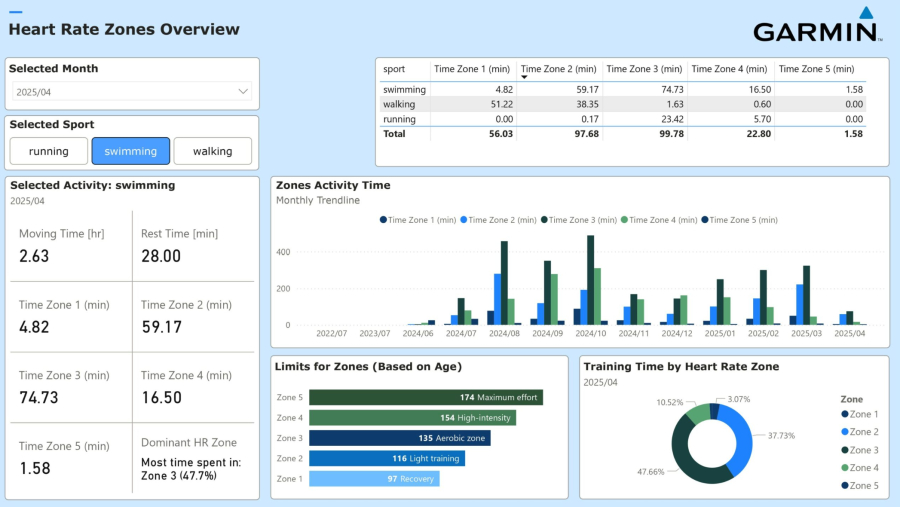The height and width of the screenshot is (507, 900).
Task: Sort table by the sport column header
Action: tap(394, 69)
